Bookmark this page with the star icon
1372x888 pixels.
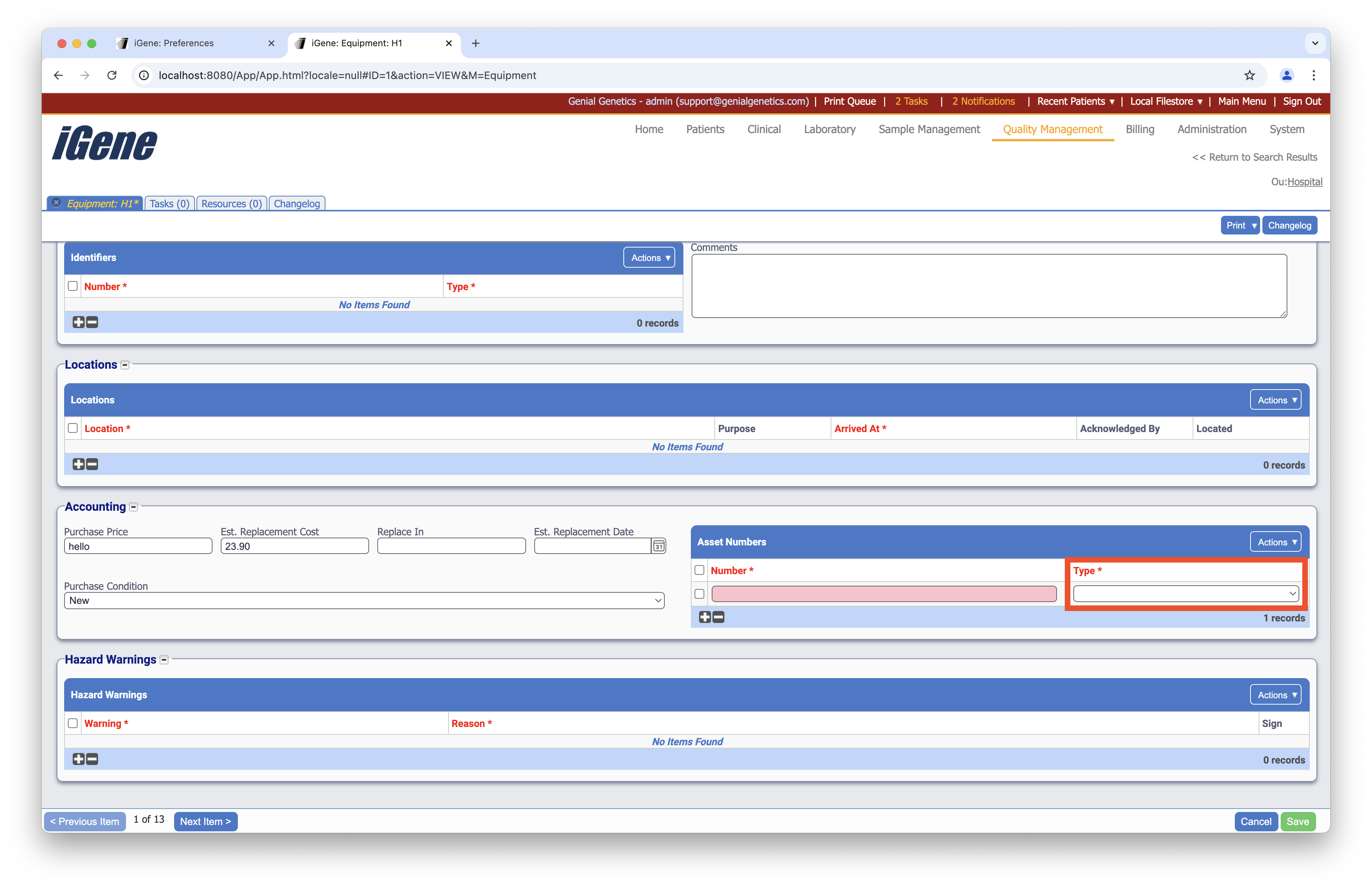tap(1249, 75)
